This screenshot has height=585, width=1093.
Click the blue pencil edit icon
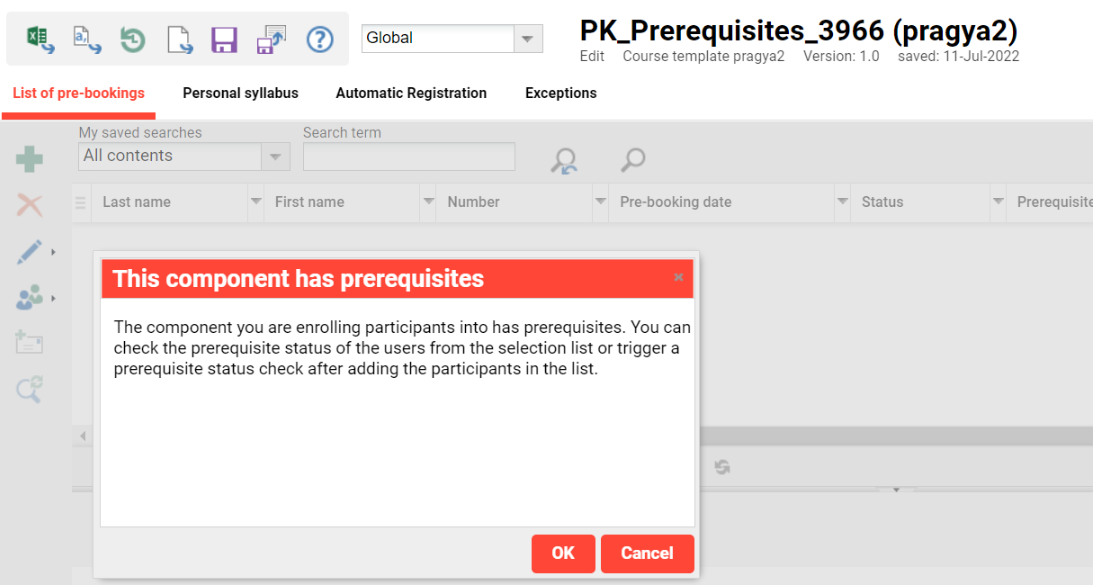(30, 252)
